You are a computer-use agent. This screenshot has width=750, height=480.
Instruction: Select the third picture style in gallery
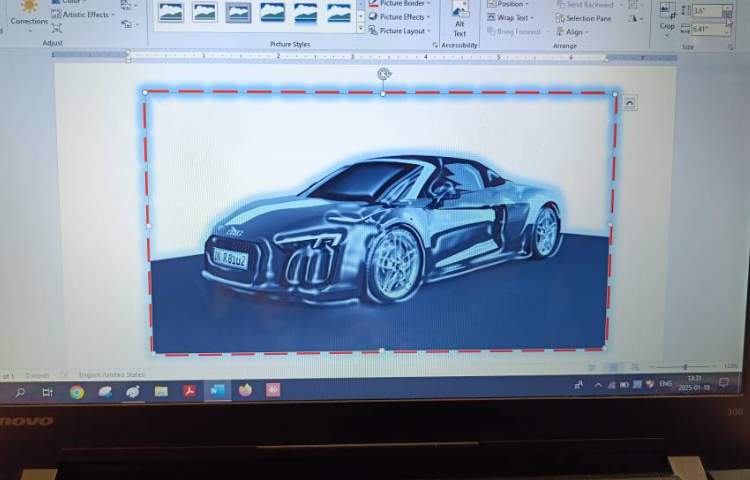click(x=238, y=12)
